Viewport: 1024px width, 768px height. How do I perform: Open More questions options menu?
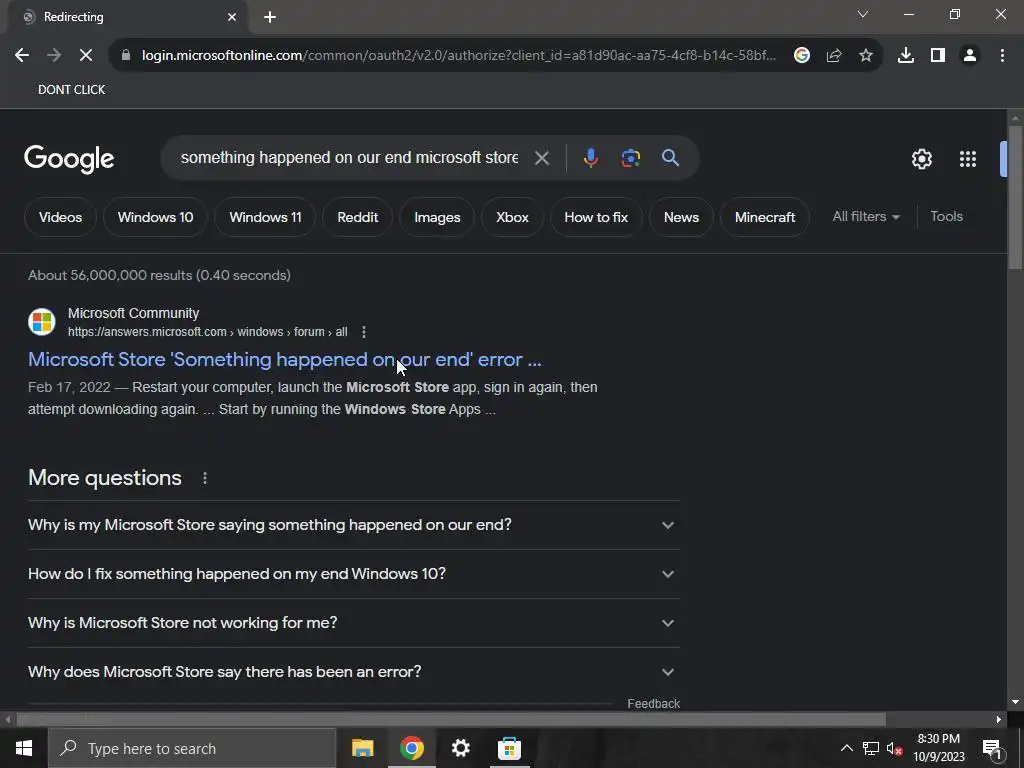(x=204, y=478)
